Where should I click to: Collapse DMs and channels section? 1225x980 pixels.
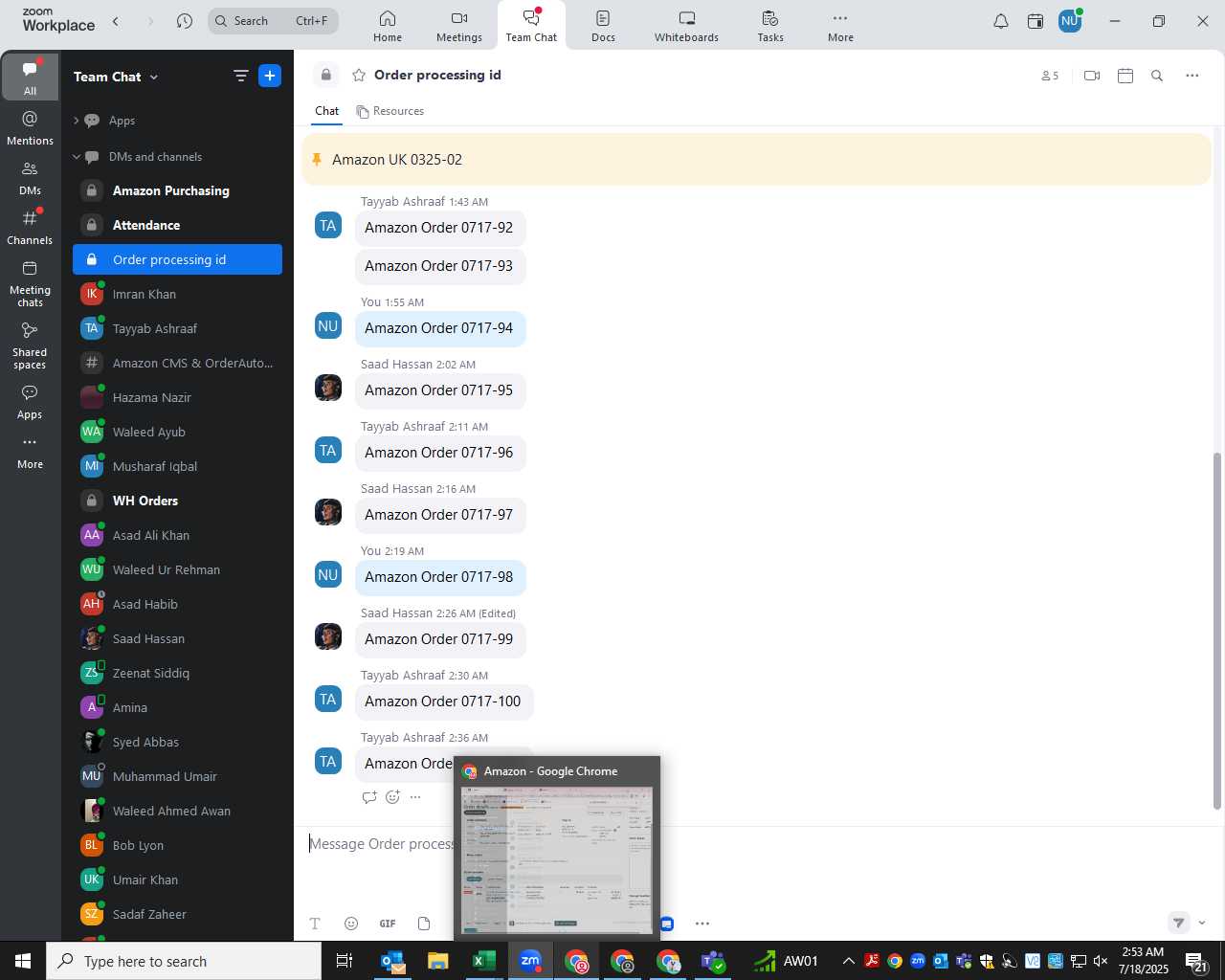77,157
